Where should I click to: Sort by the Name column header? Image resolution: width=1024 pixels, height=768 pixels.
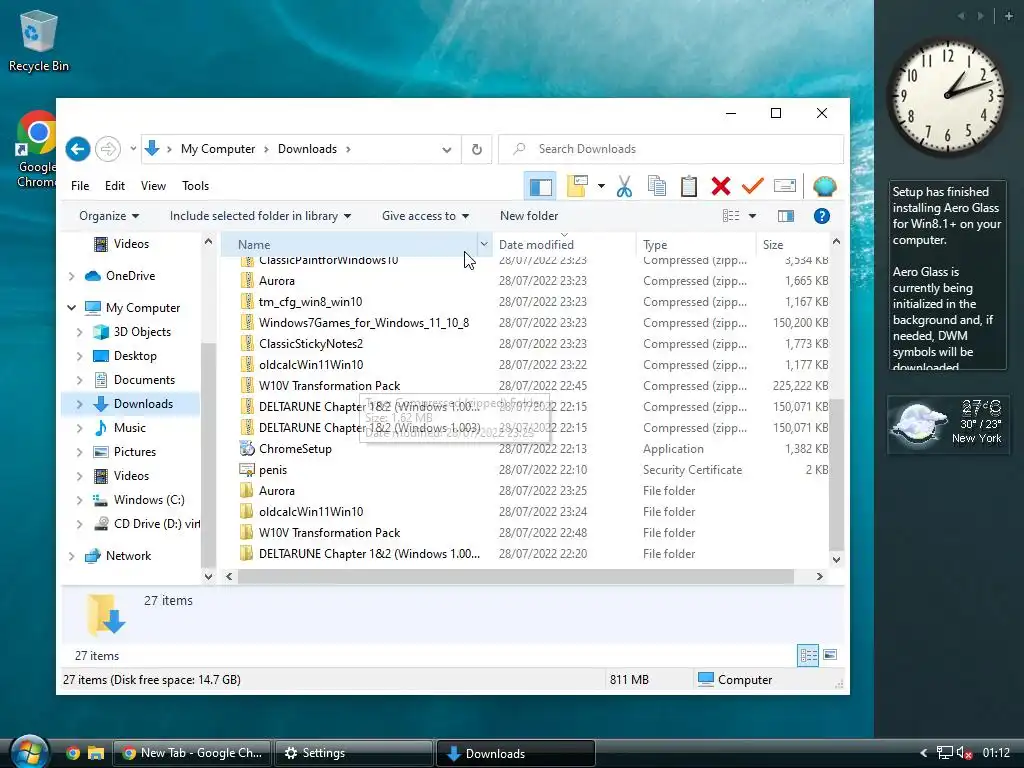coord(349,245)
